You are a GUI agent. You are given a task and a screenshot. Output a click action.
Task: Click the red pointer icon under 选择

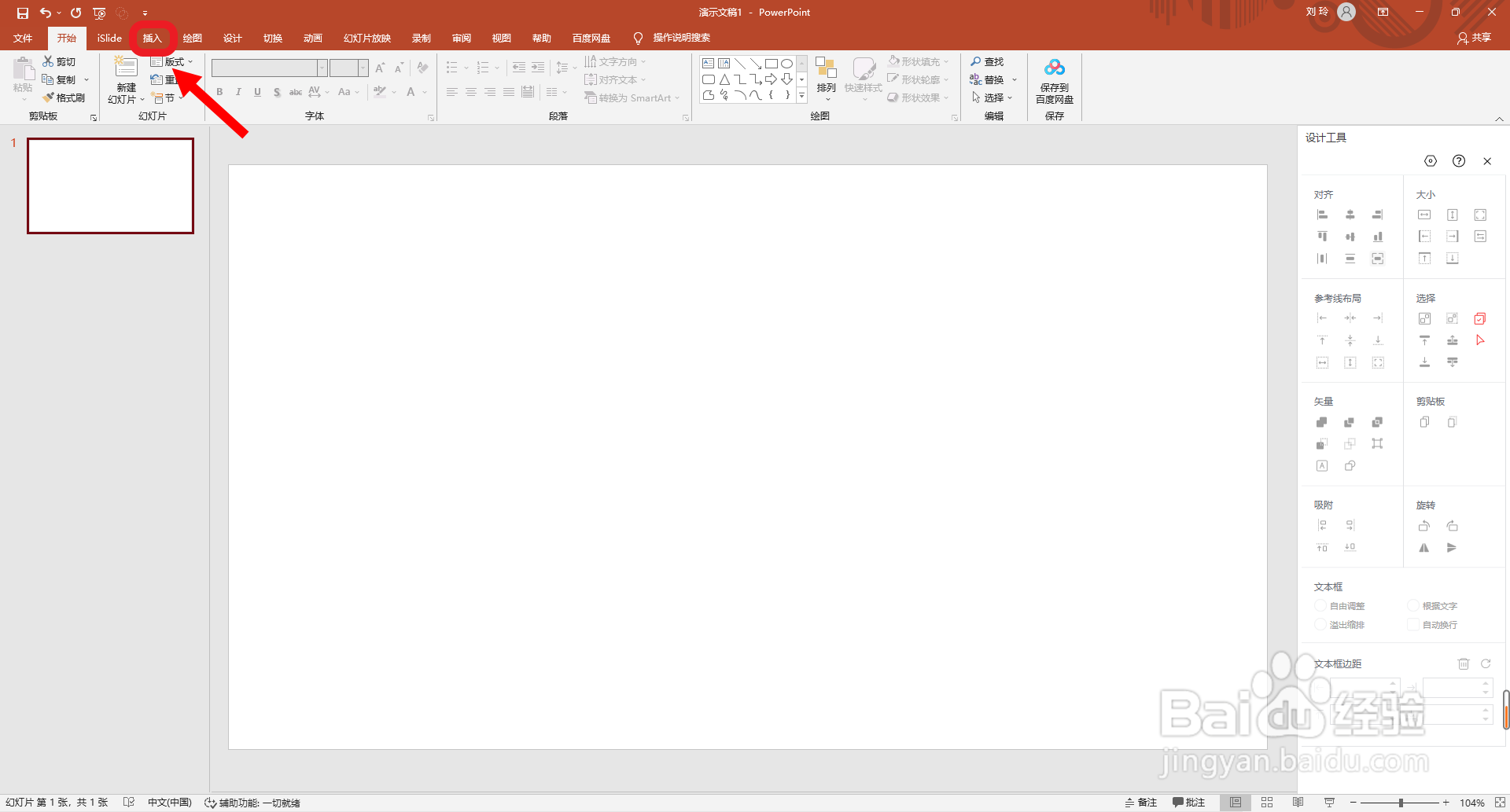tap(1480, 340)
